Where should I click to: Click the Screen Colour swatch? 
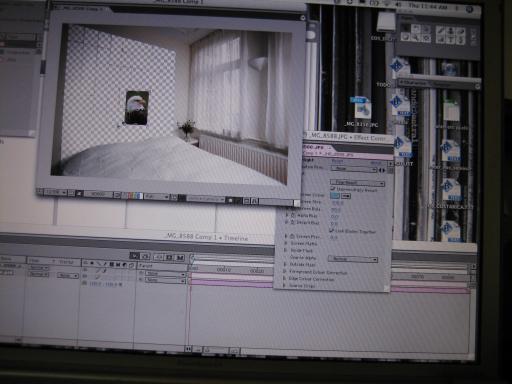pos(335,196)
